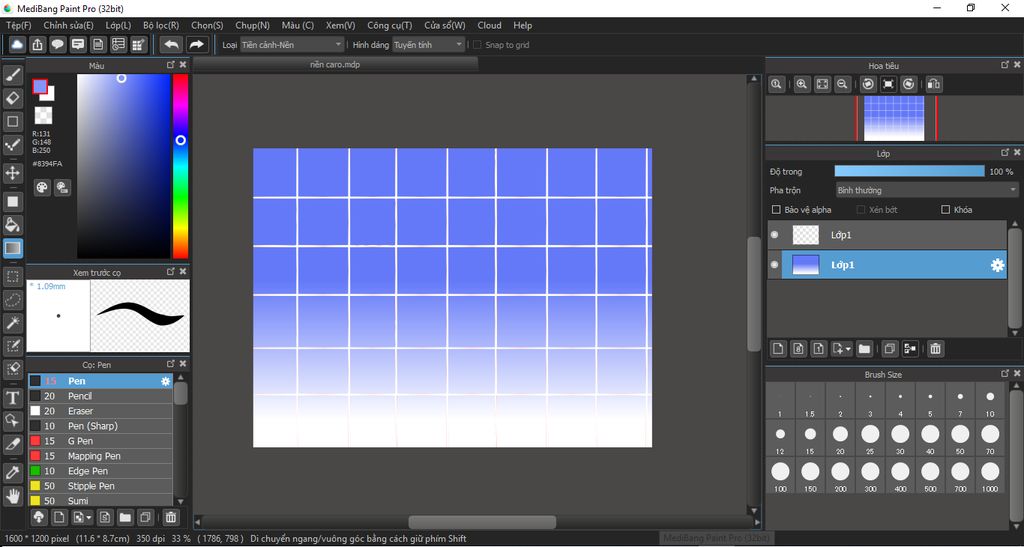This screenshot has width=1024, height=547.
Task: Click the canvas vertical scrollbar
Action: tap(754, 294)
